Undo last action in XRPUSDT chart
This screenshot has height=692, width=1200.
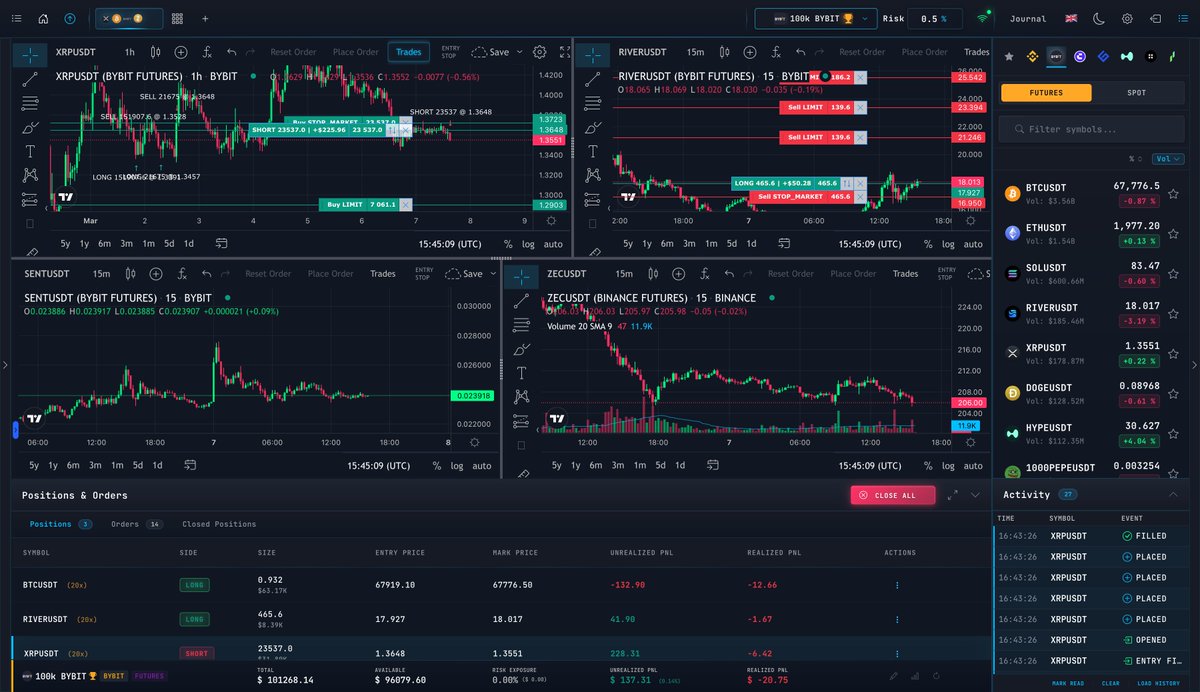tap(232, 52)
